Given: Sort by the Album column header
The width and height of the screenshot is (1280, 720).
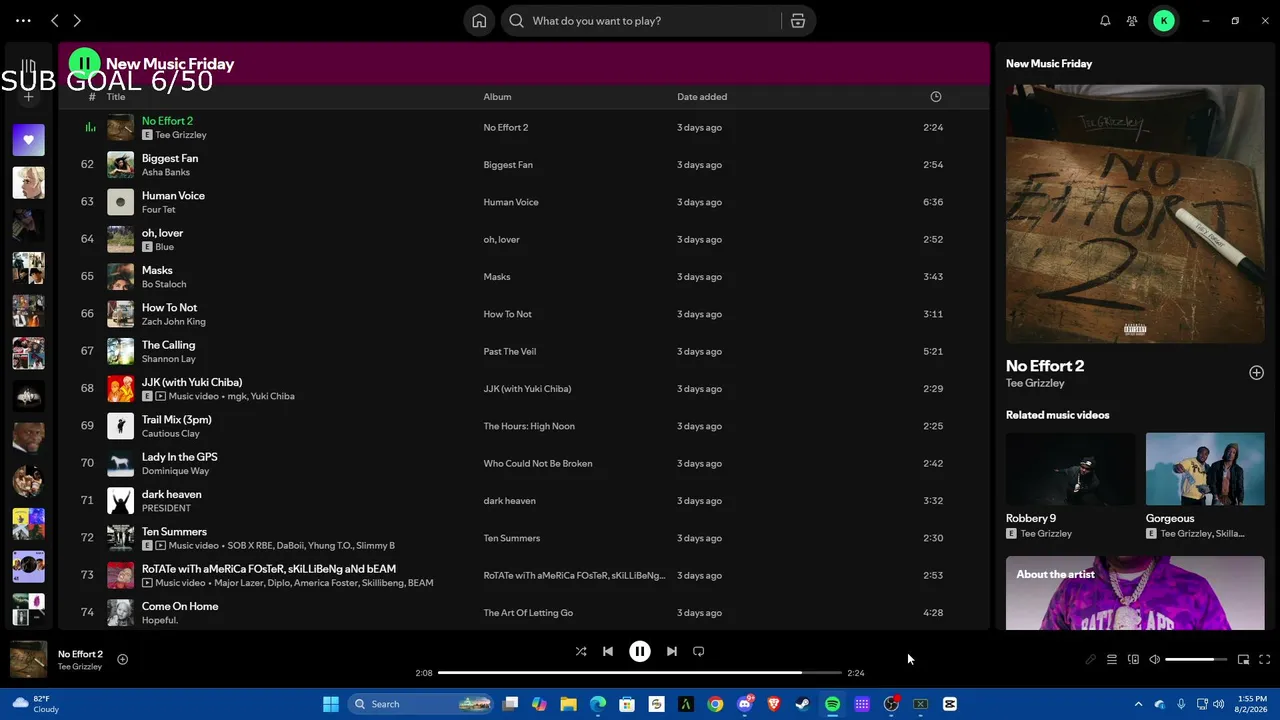Looking at the screenshot, I should coord(497,97).
